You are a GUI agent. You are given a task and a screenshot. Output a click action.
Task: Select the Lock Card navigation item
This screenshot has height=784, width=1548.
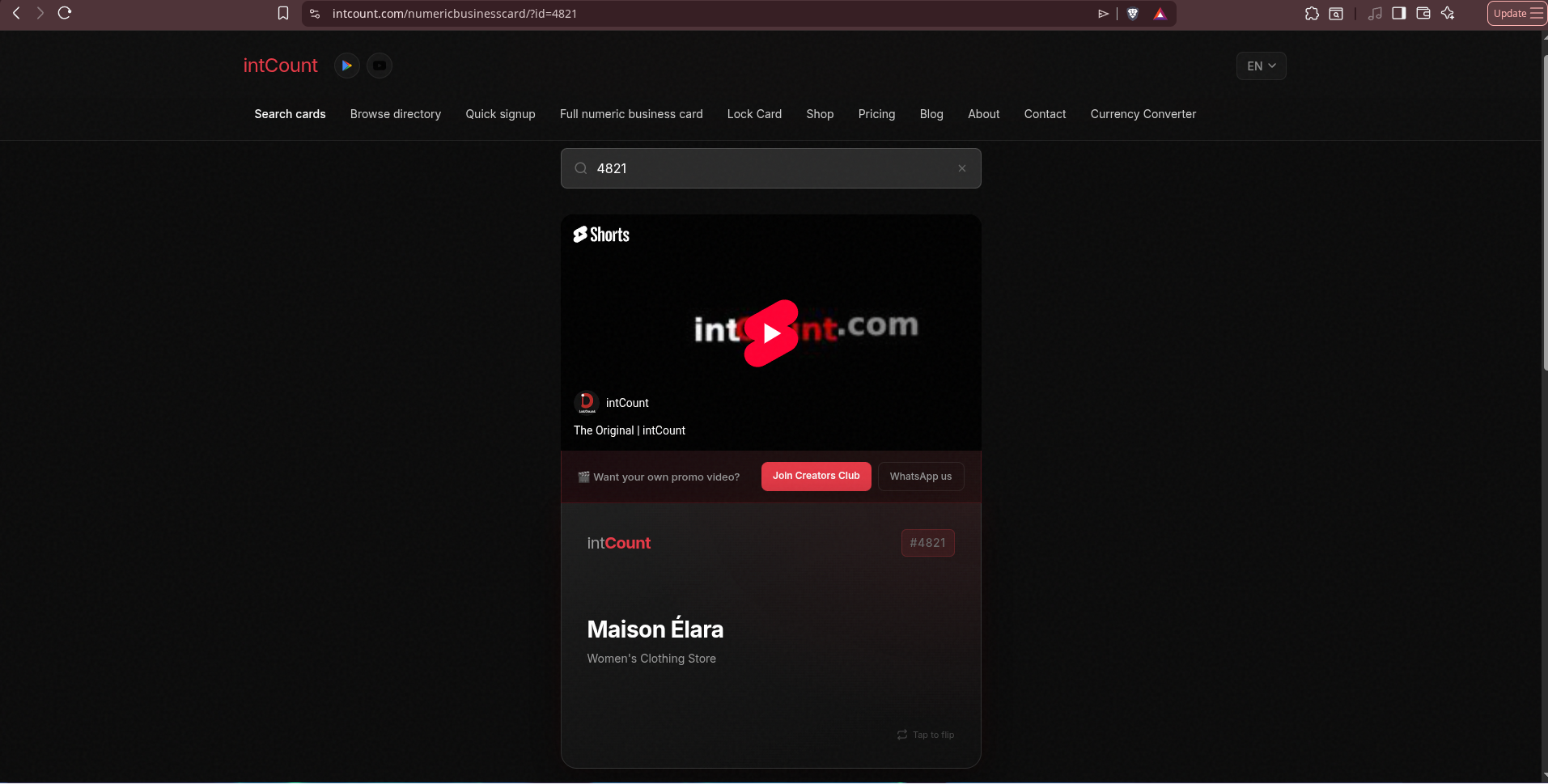[754, 114]
